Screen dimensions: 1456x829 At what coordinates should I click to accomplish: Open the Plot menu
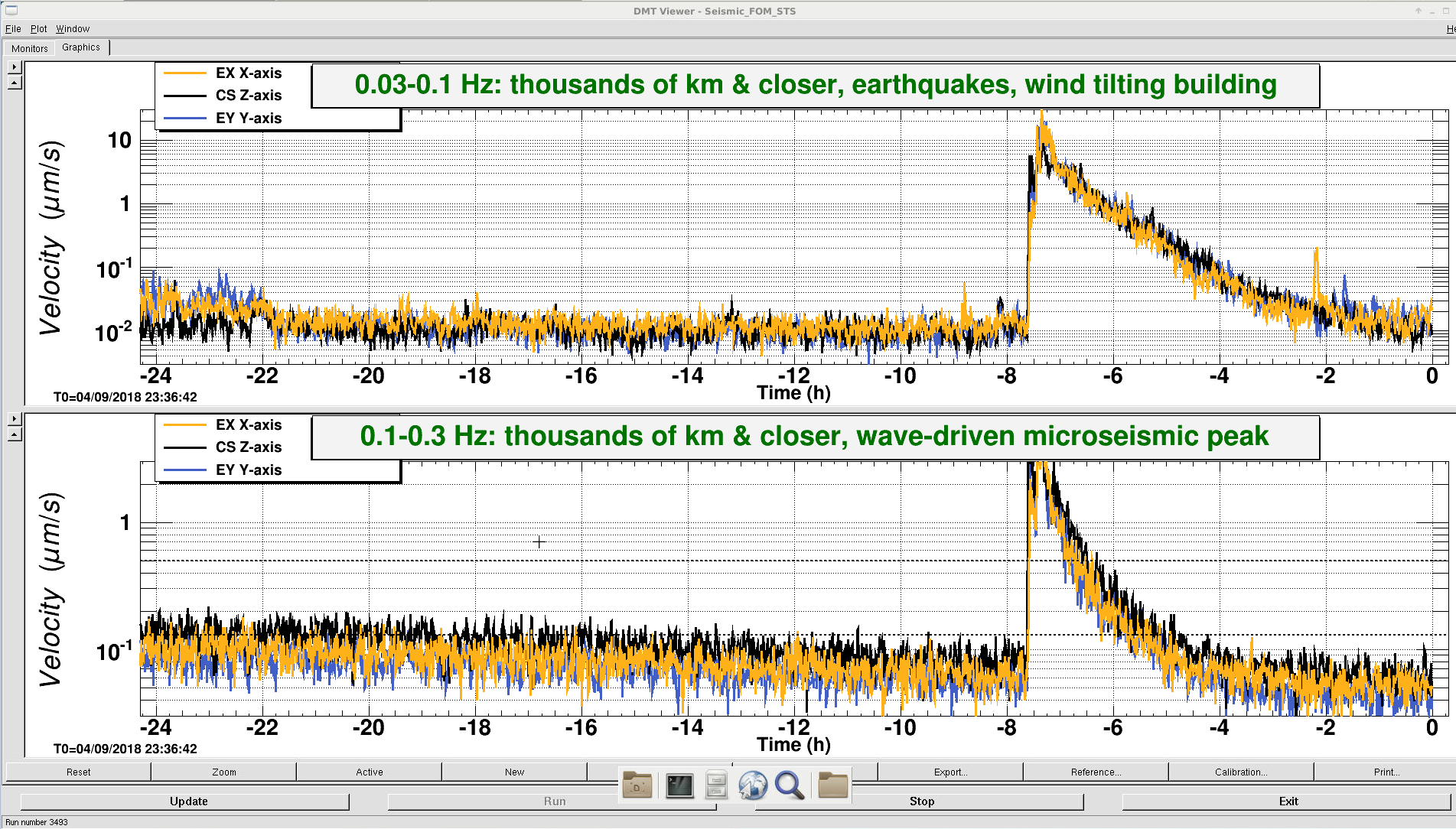click(x=39, y=28)
